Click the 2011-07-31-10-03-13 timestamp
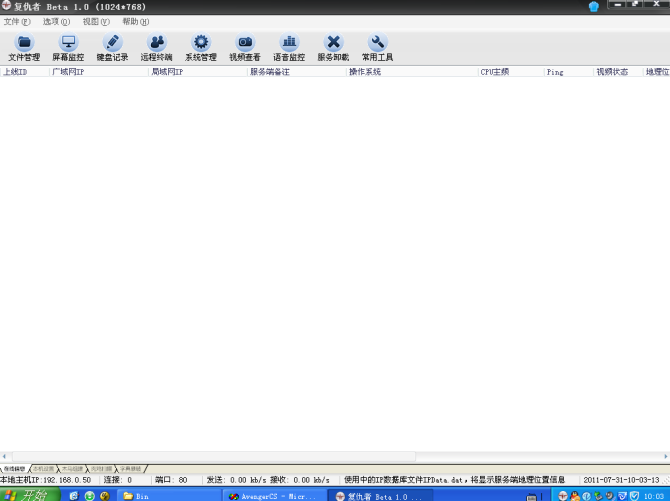The width and height of the screenshot is (670, 501). pos(621,480)
